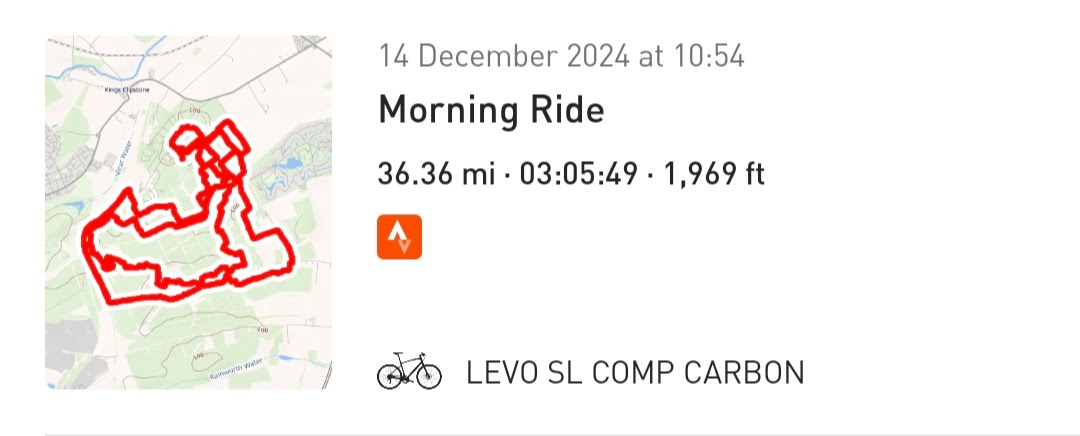Click the route's south-eastern corner on map

click(286, 268)
